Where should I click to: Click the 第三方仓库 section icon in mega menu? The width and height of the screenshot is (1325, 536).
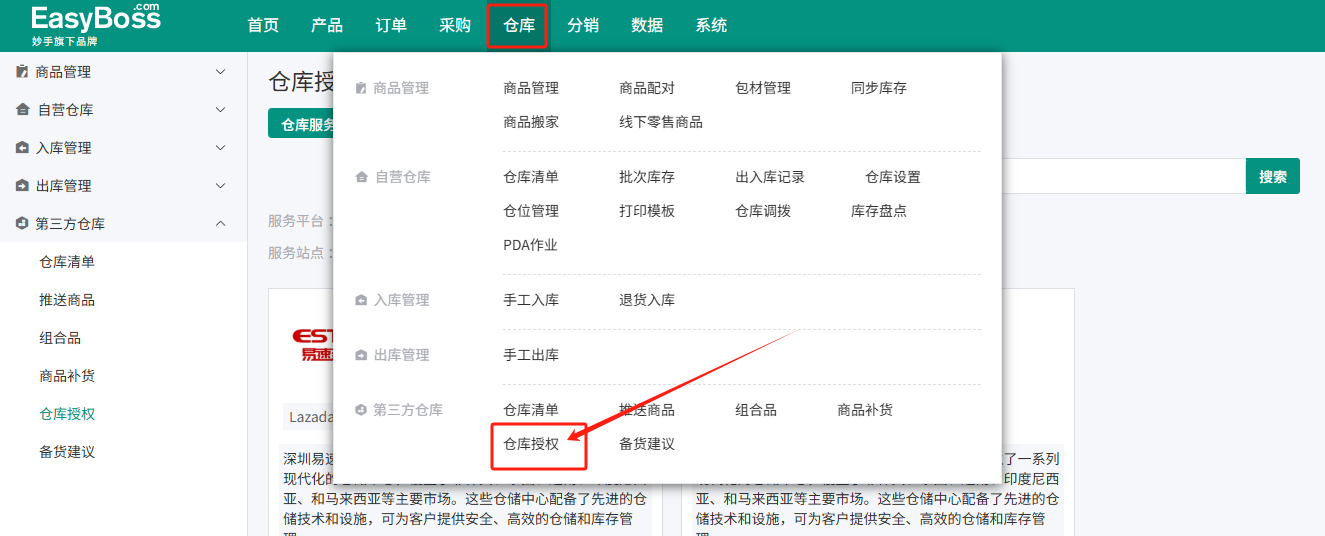[362, 410]
